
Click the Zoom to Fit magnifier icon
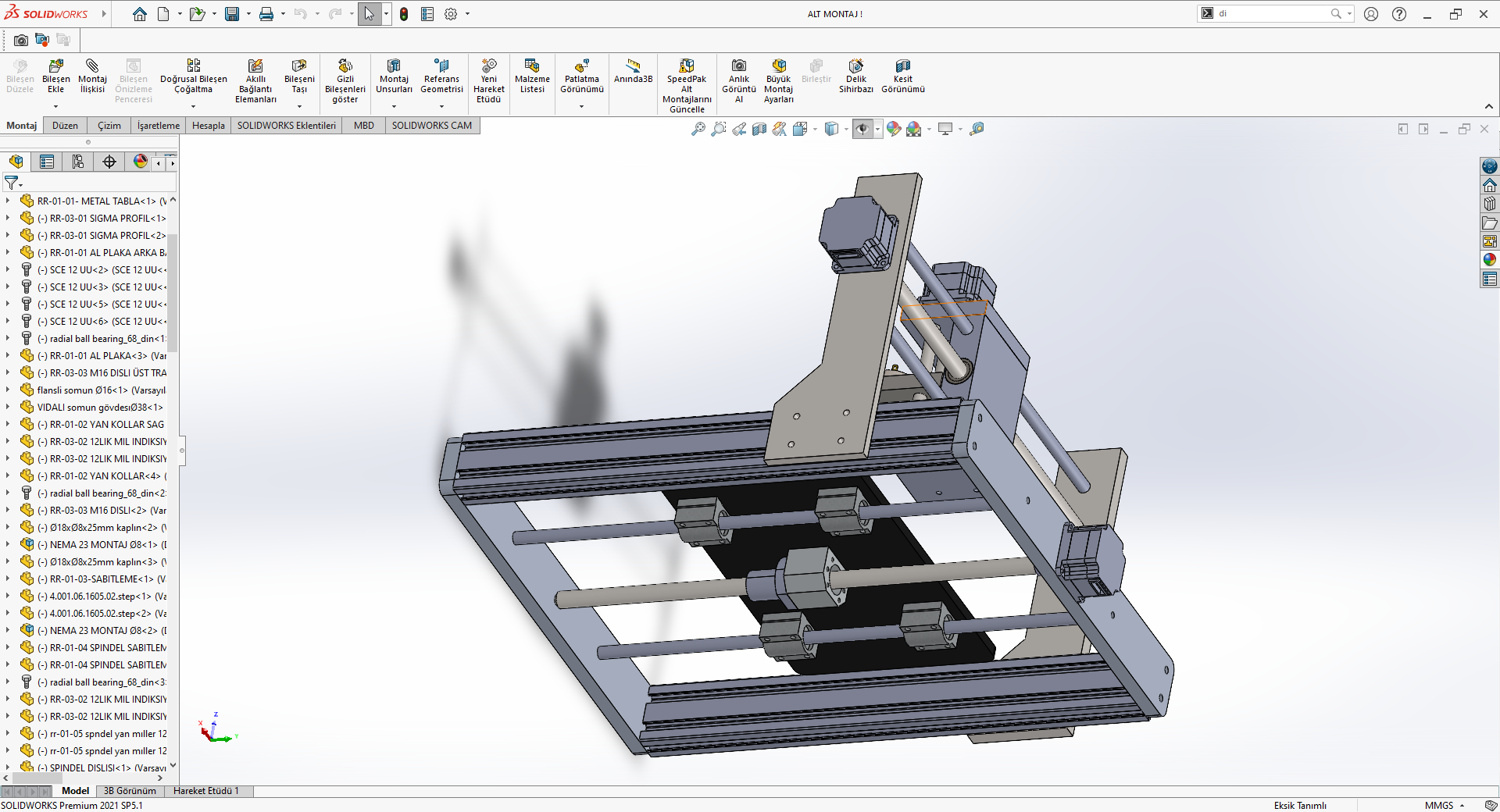(698, 129)
